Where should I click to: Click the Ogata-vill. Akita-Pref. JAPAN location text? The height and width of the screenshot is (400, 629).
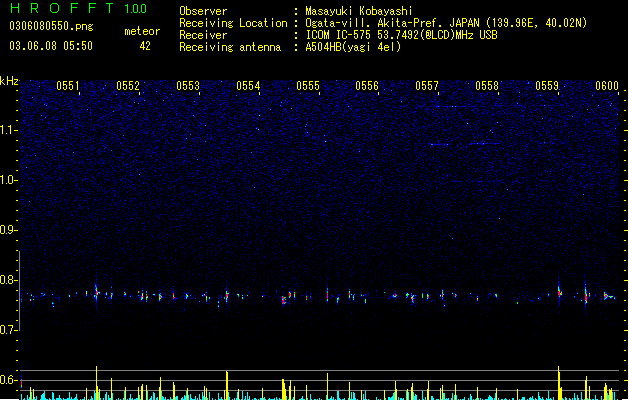[x=446, y=23]
